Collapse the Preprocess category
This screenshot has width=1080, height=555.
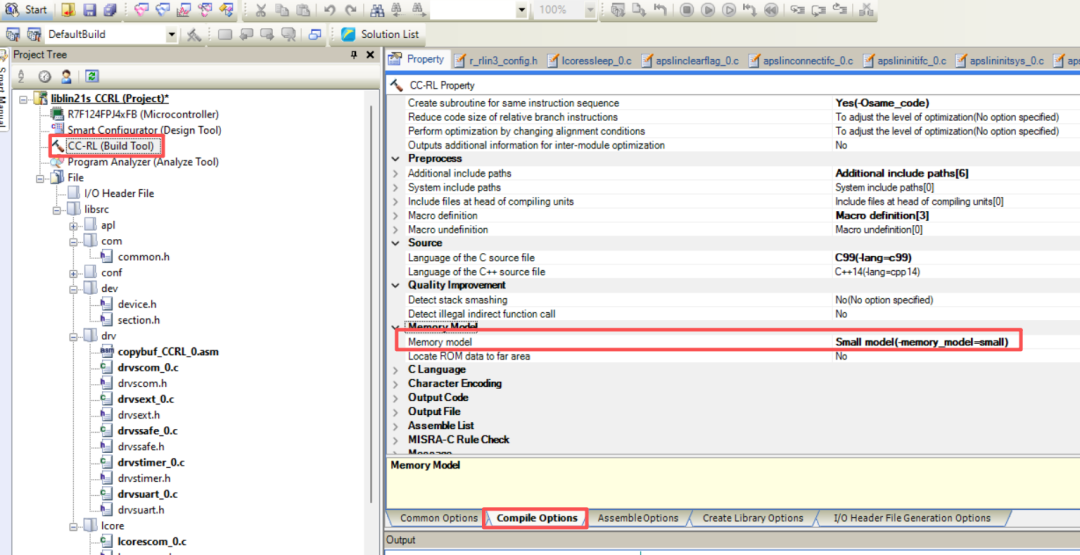click(x=395, y=159)
